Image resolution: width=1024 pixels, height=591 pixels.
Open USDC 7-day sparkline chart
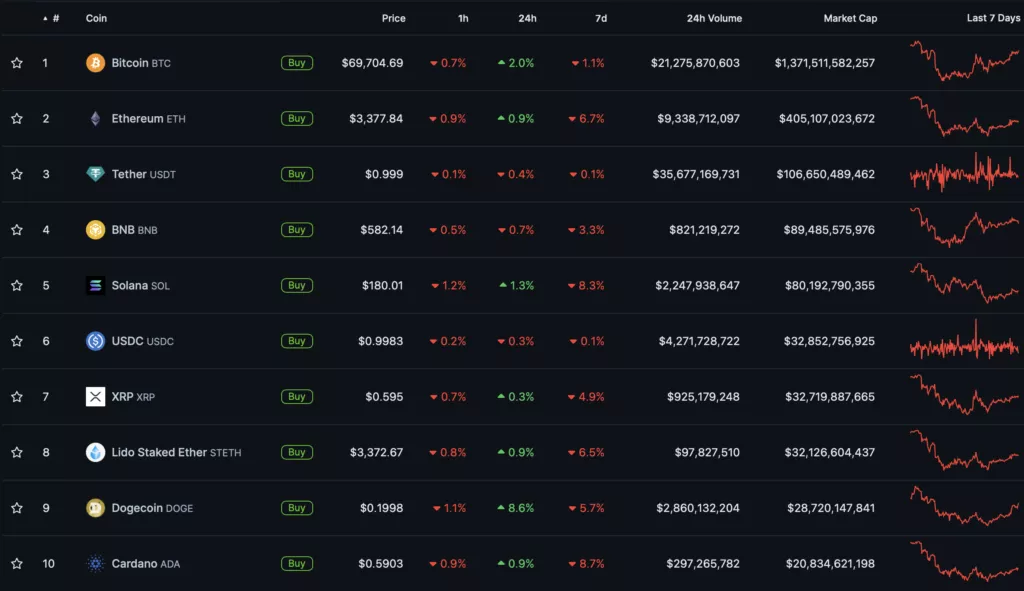(x=965, y=340)
